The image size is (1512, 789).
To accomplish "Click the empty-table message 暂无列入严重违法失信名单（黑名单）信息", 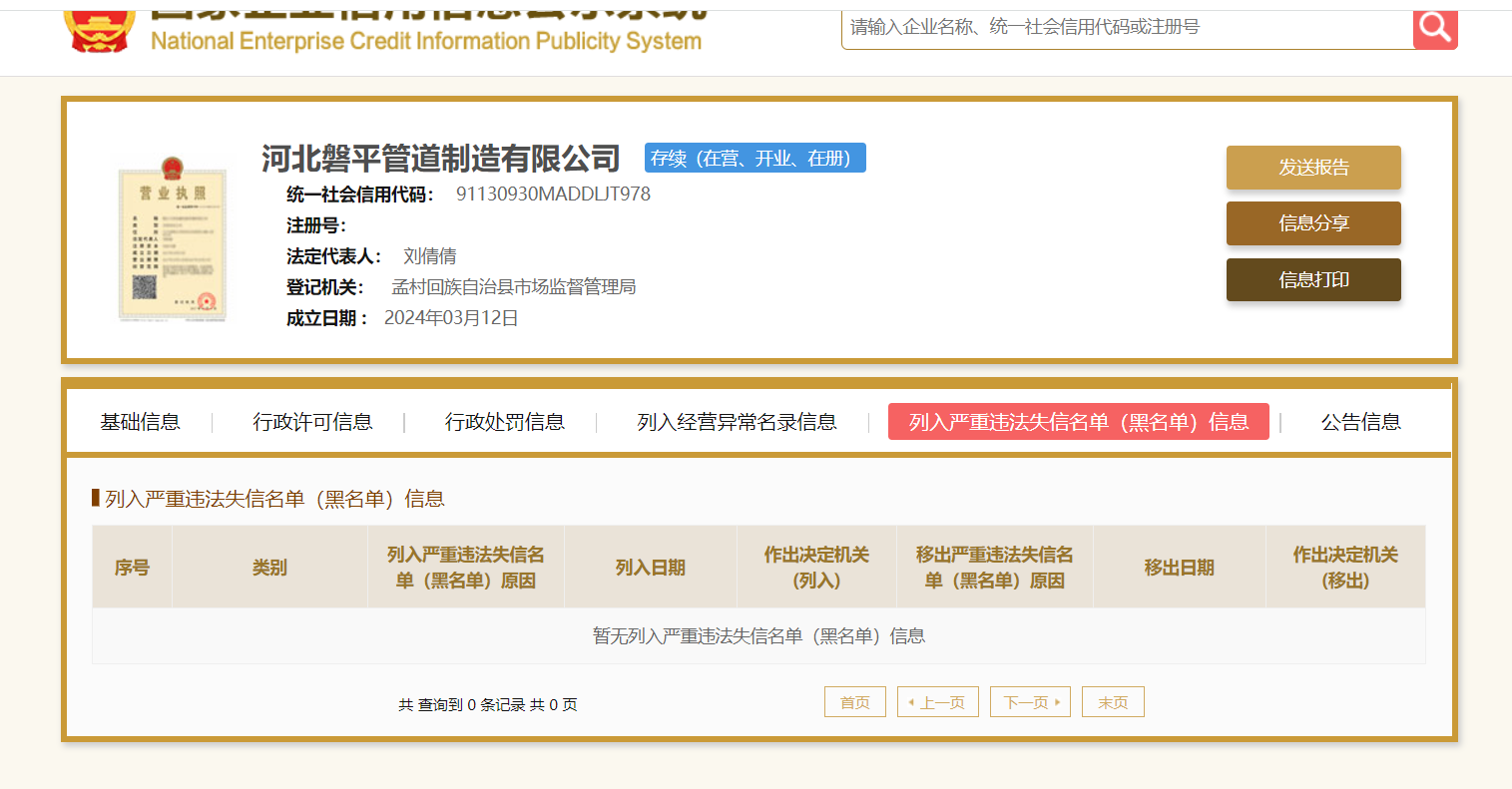I will [758, 636].
